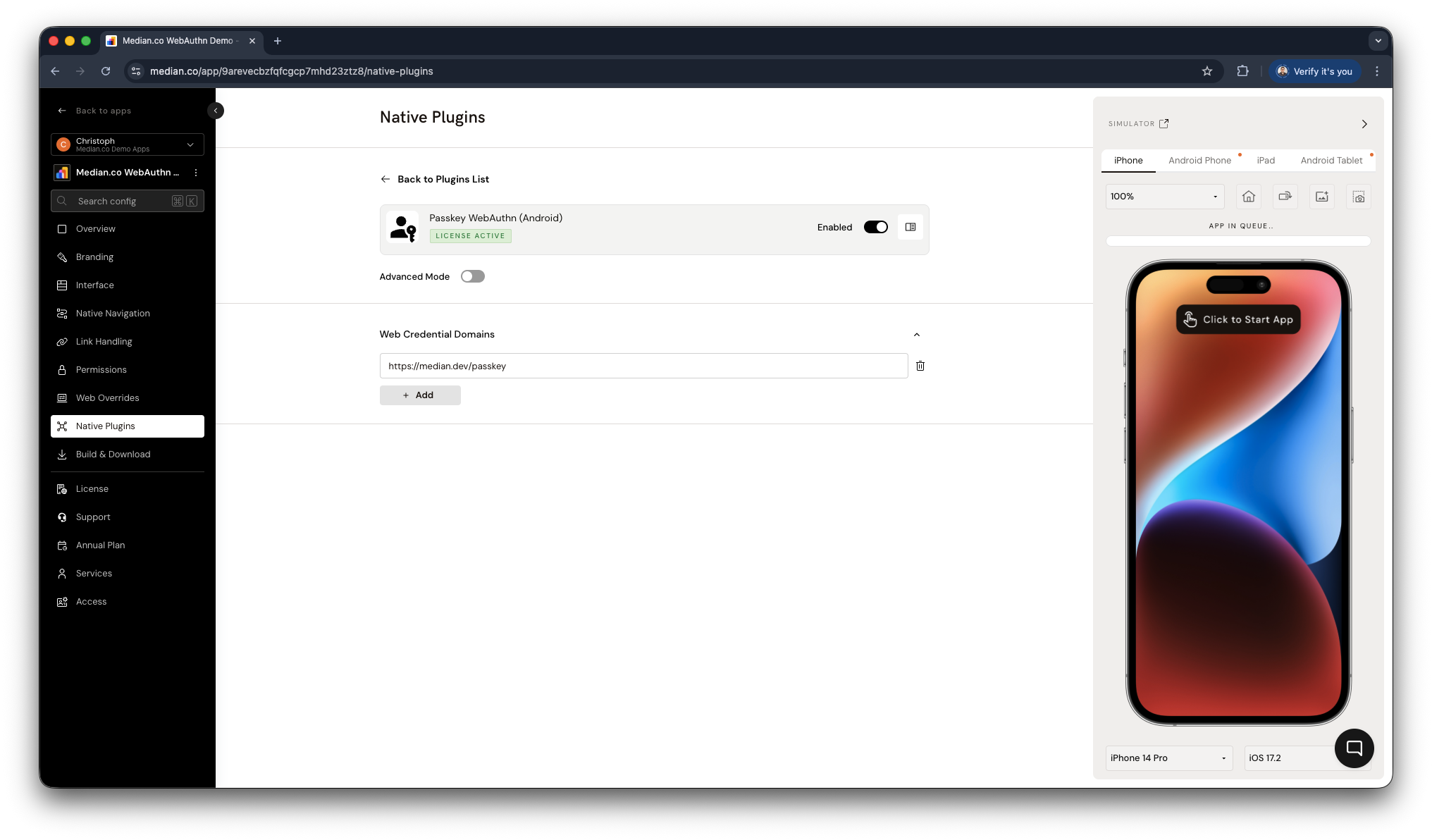Collapse the left sidebar with chevron button
Image resolution: width=1432 pixels, height=840 pixels.
[216, 111]
